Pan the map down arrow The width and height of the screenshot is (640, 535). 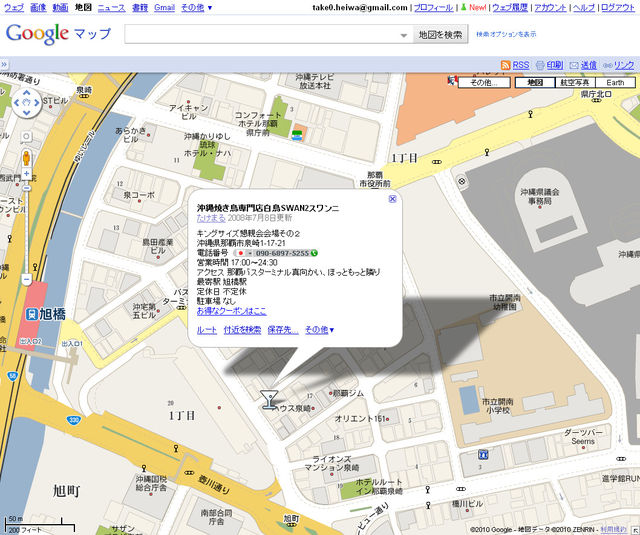point(27,113)
